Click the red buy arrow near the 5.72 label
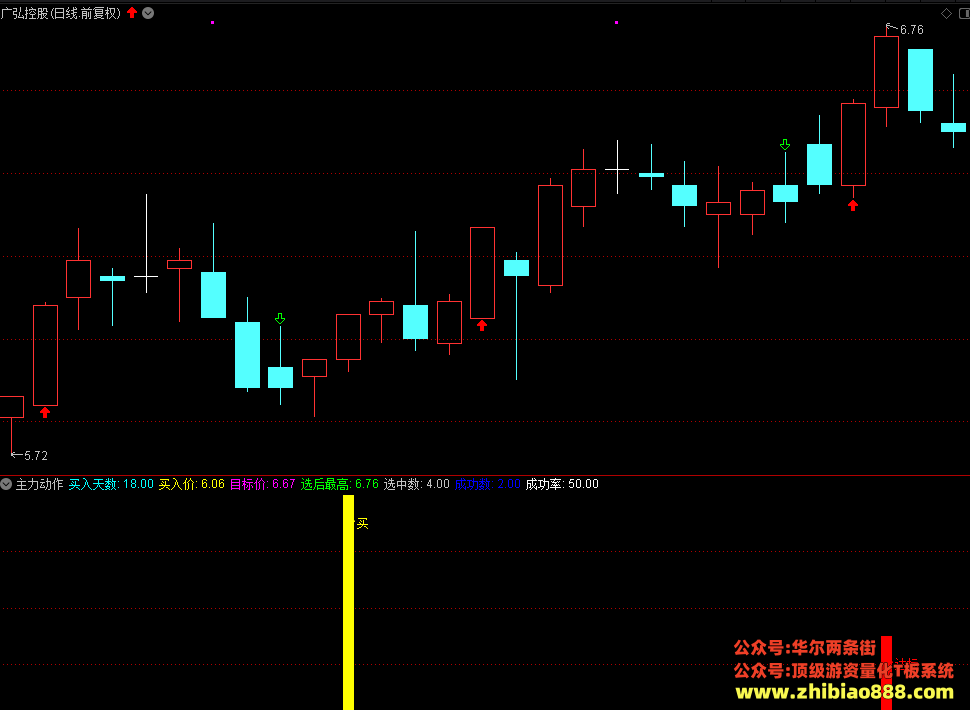This screenshot has height=710, width=970. (x=45, y=413)
